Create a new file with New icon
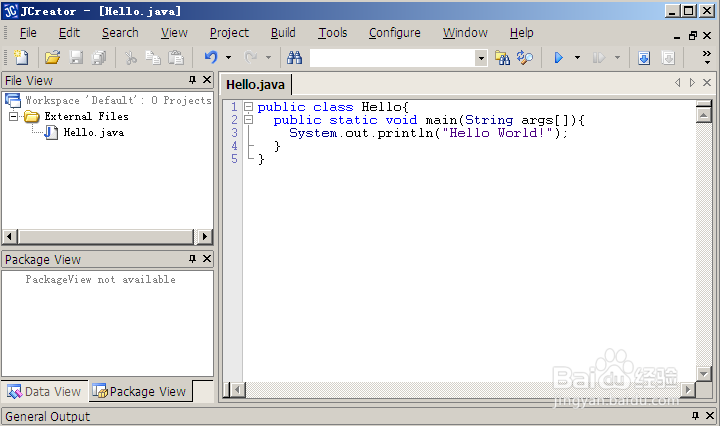 (21, 57)
